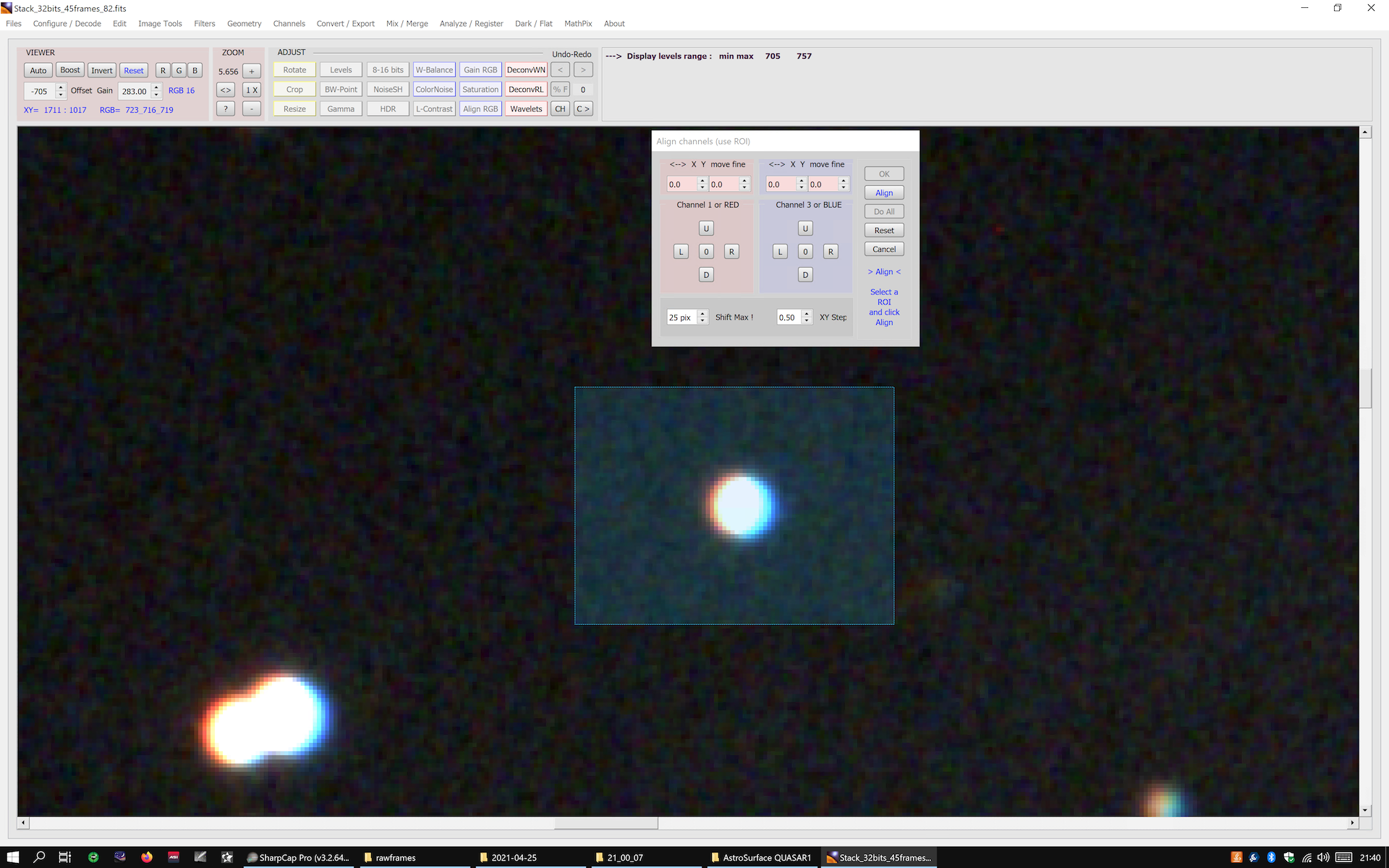Click the Gain 283.00 value field
1389x868 pixels.
click(x=135, y=91)
